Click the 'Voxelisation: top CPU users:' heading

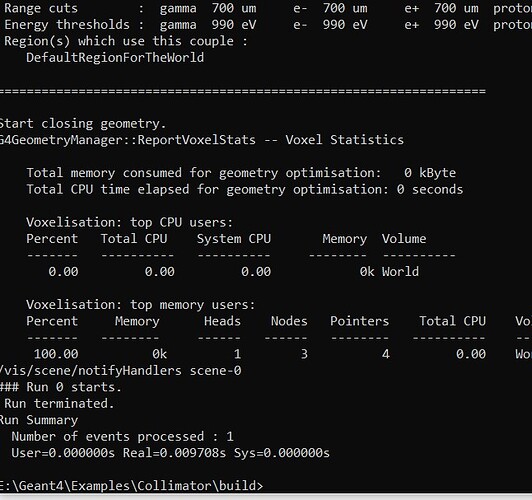130,223
